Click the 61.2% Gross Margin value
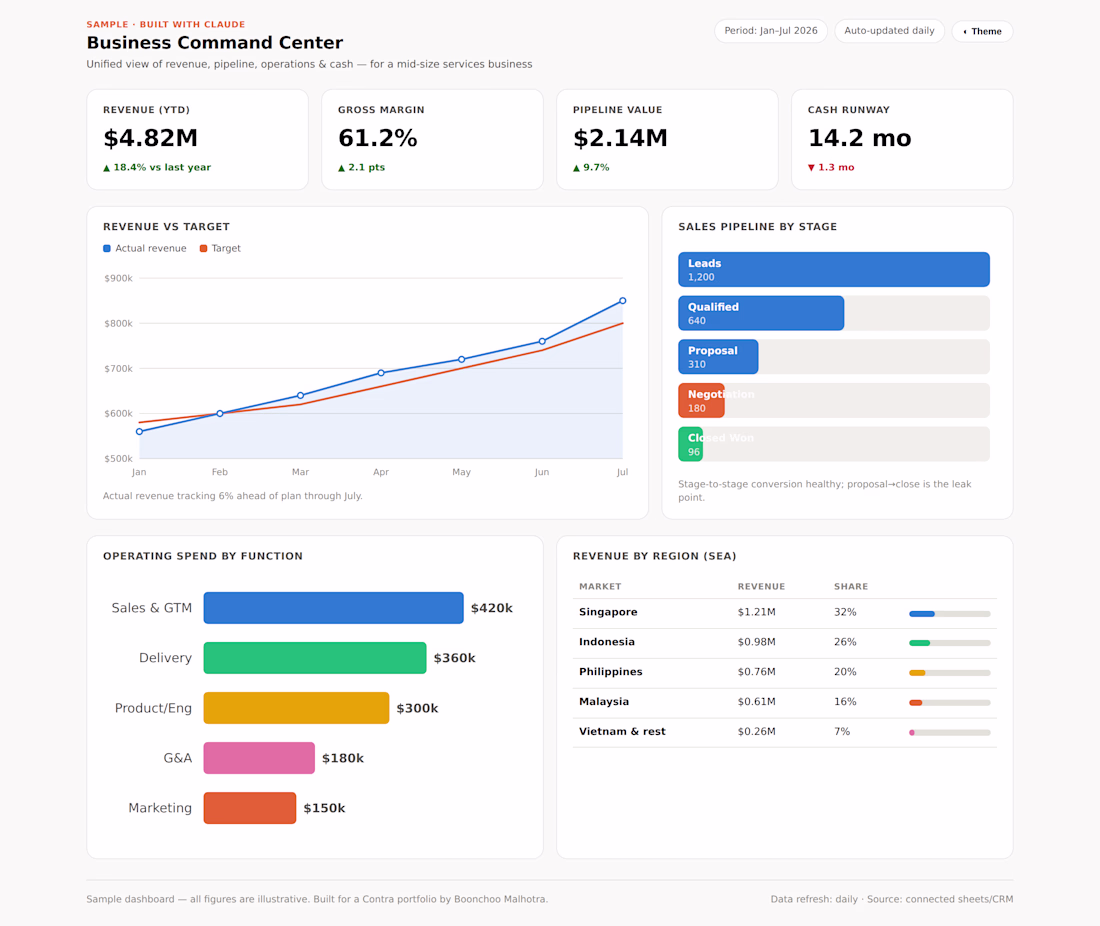The height and width of the screenshot is (926, 1100). click(x=377, y=138)
